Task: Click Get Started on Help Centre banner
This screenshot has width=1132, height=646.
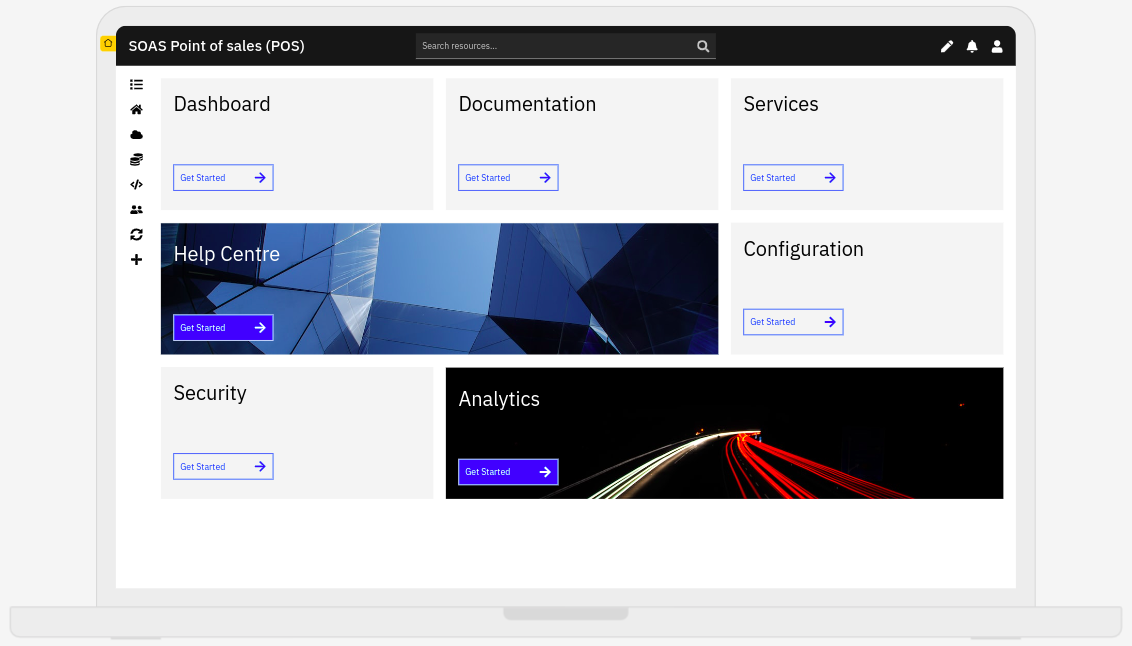Action: coord(223,328)
